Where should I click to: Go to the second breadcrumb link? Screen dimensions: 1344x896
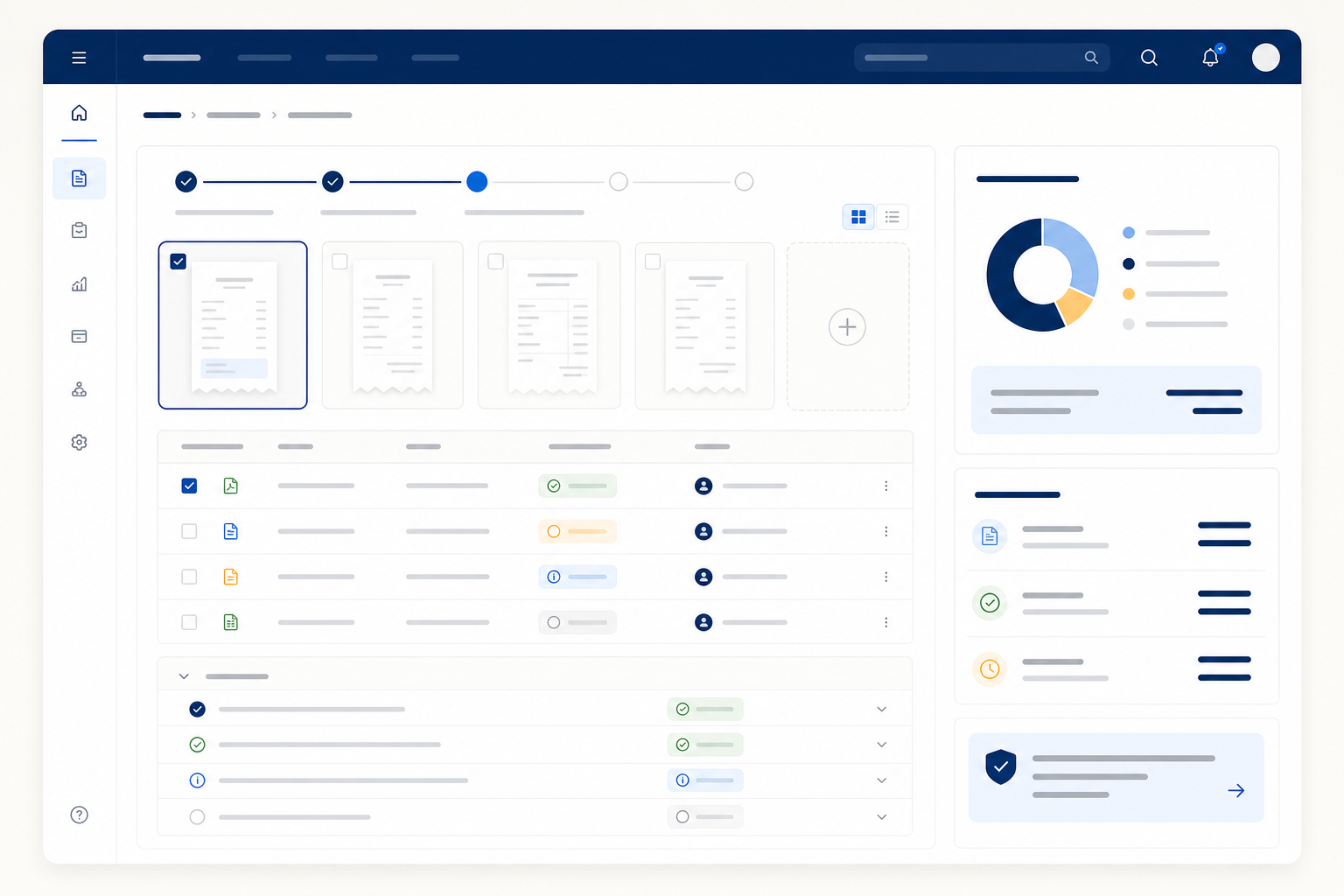point(234,115)
